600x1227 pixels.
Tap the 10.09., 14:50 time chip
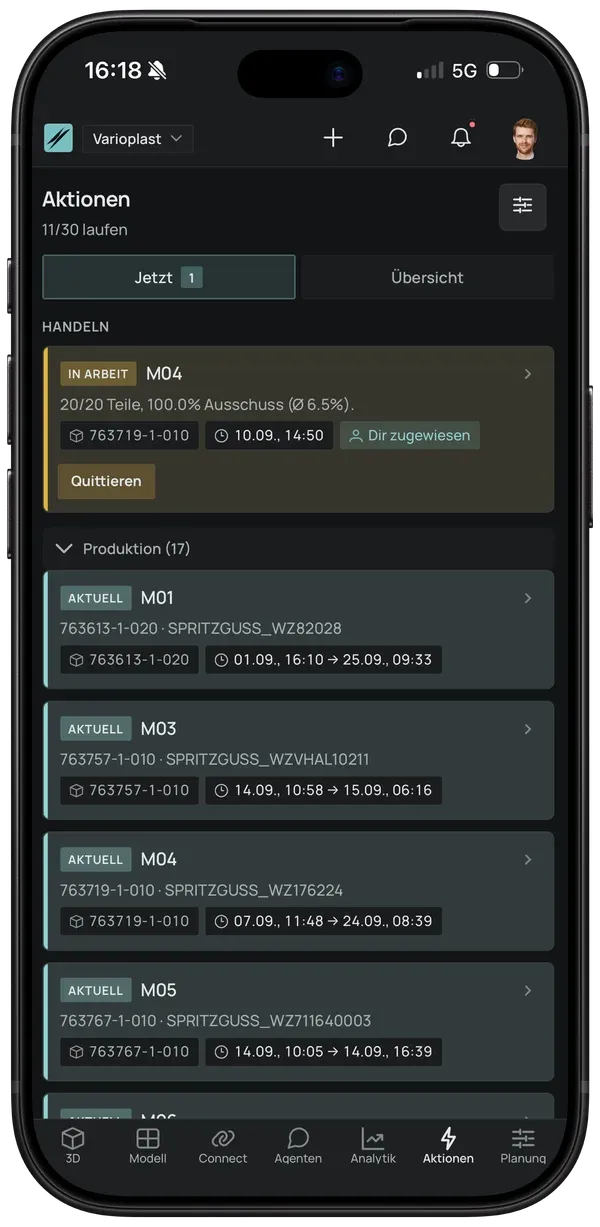click(x=269, y=435)
